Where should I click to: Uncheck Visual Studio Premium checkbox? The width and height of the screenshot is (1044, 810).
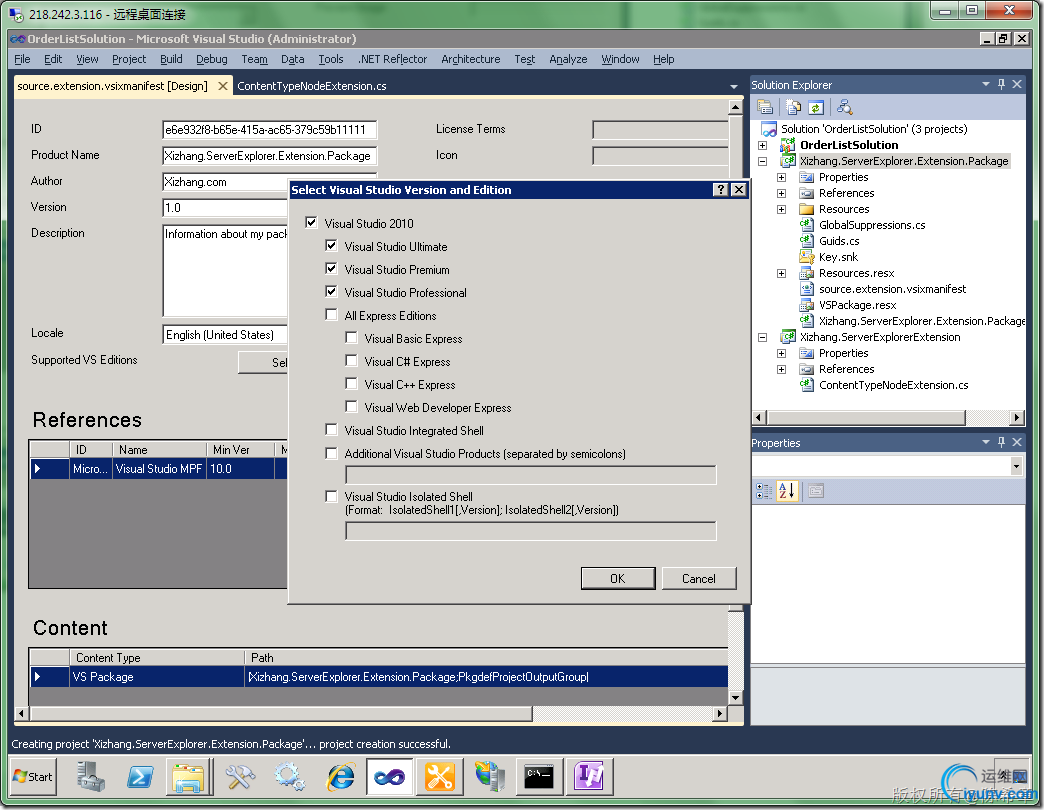coord(332,269)
